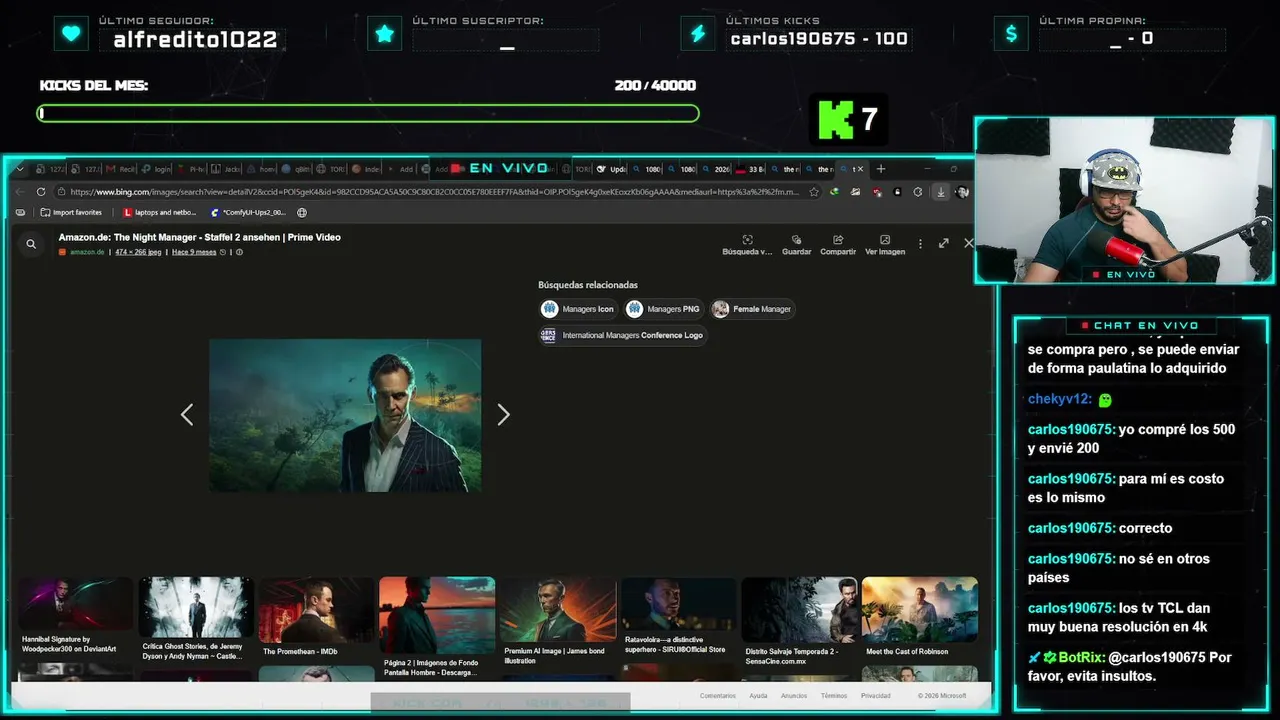Open the Hannibal Signature thumbnail
1280x720 pixels.
[x=75, y=604]
